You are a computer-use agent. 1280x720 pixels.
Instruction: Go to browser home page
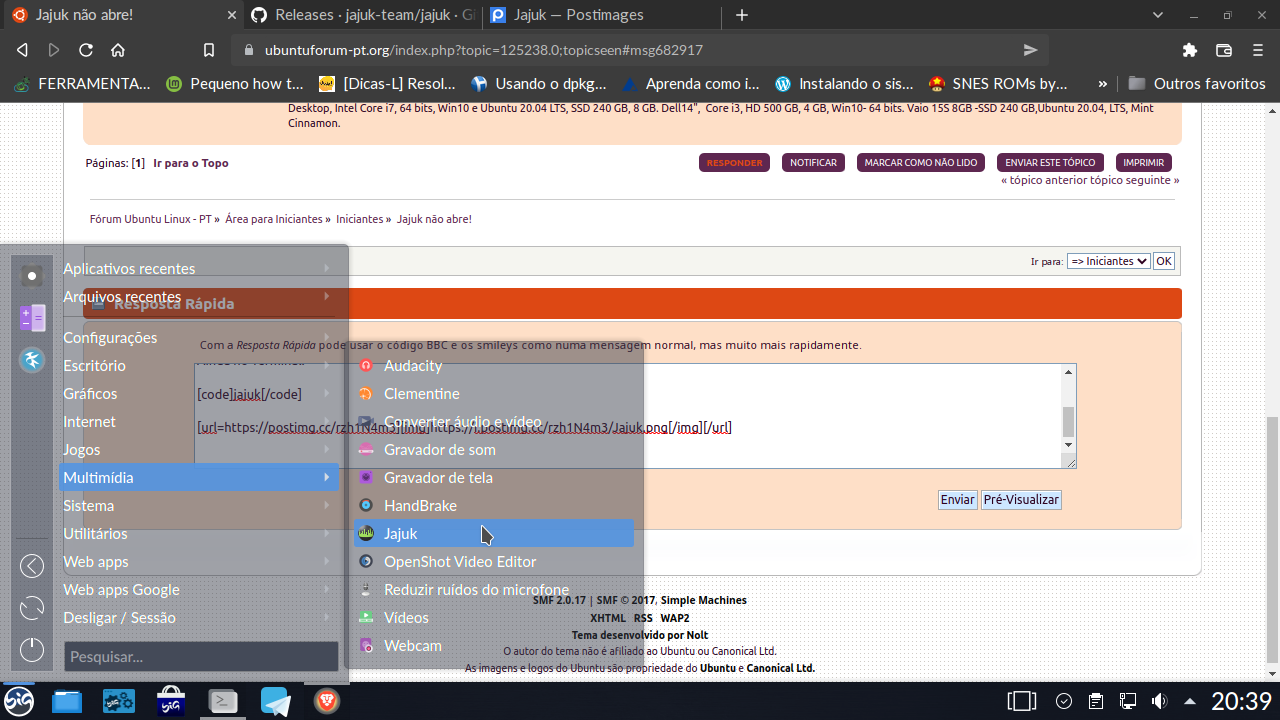pos(118,50)
